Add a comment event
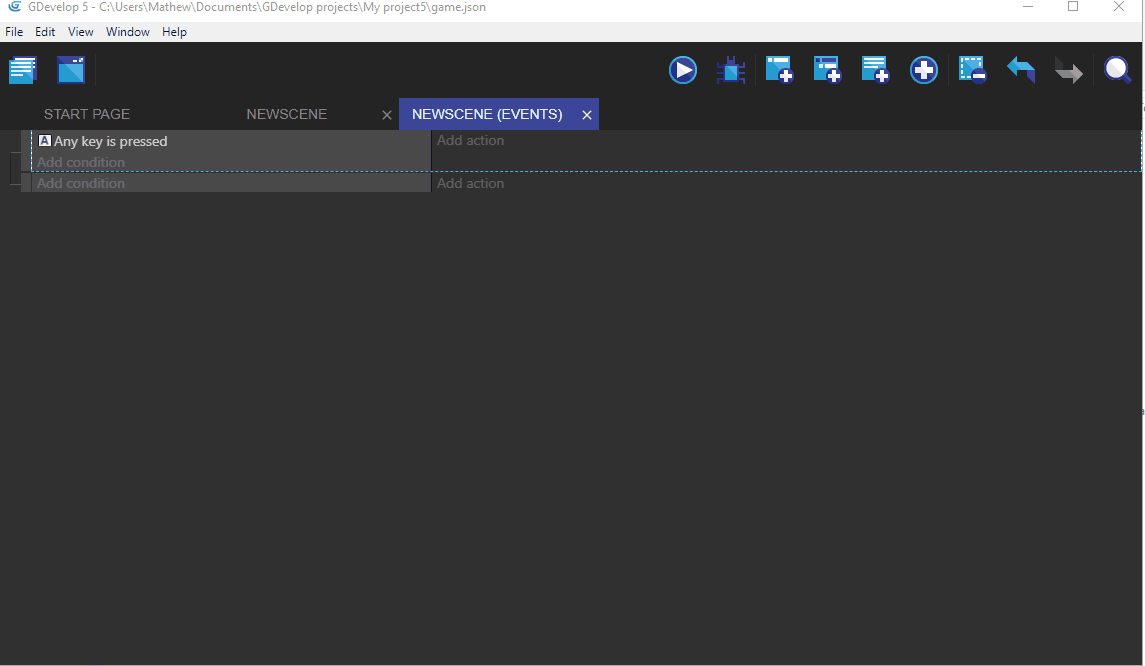The image size is (1145, 666). [875, 69]
